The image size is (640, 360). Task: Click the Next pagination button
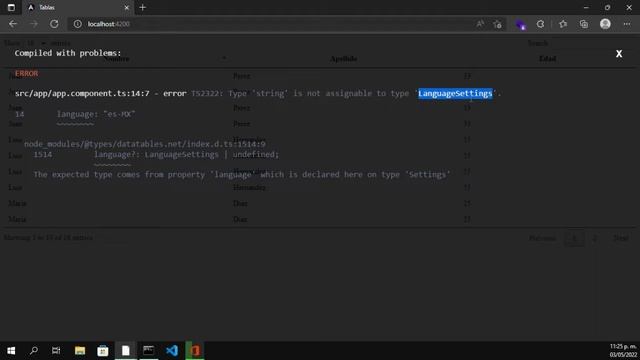pos(621,238)
